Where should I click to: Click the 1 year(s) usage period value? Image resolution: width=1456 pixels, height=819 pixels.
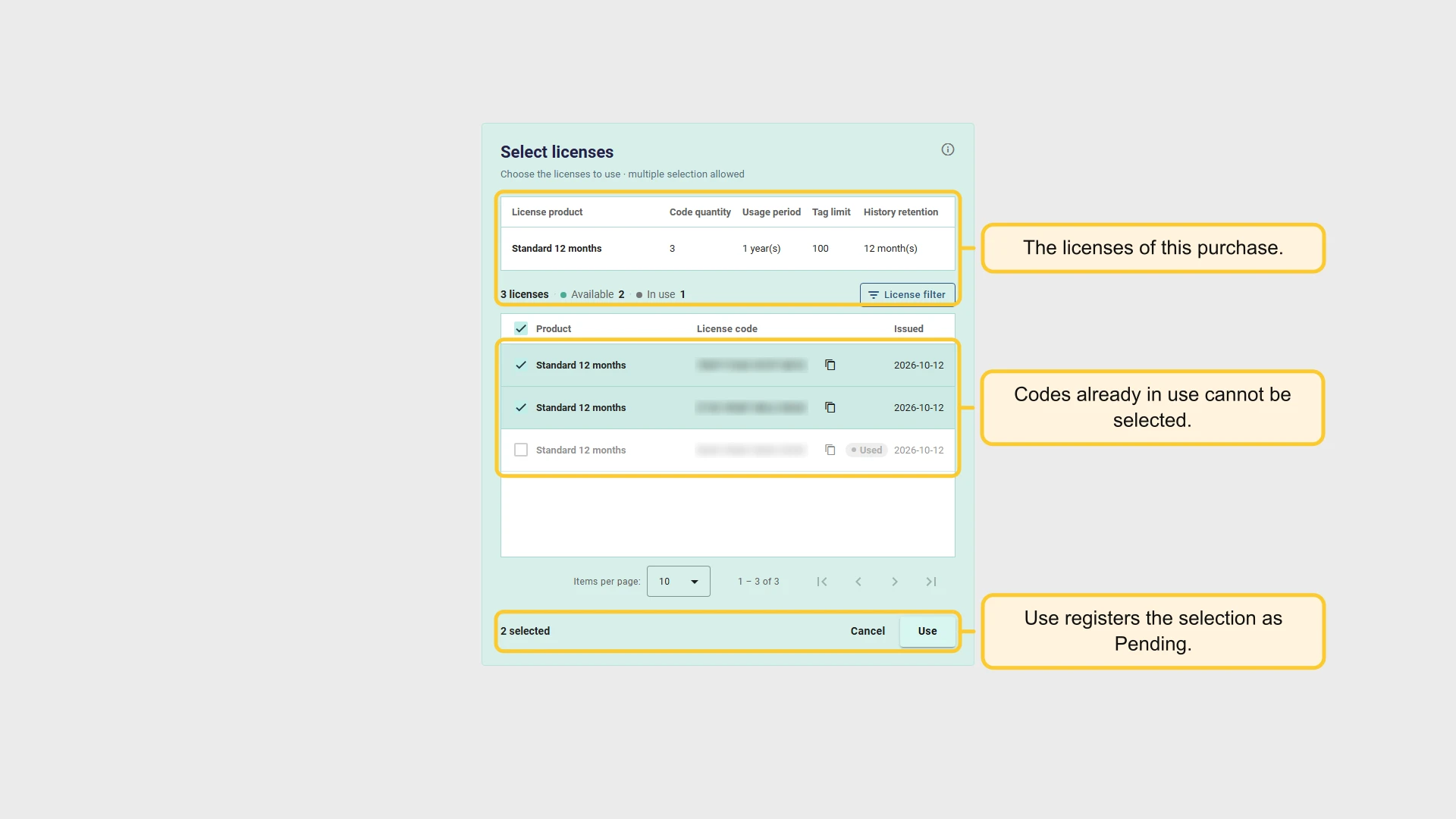[761, 249]
